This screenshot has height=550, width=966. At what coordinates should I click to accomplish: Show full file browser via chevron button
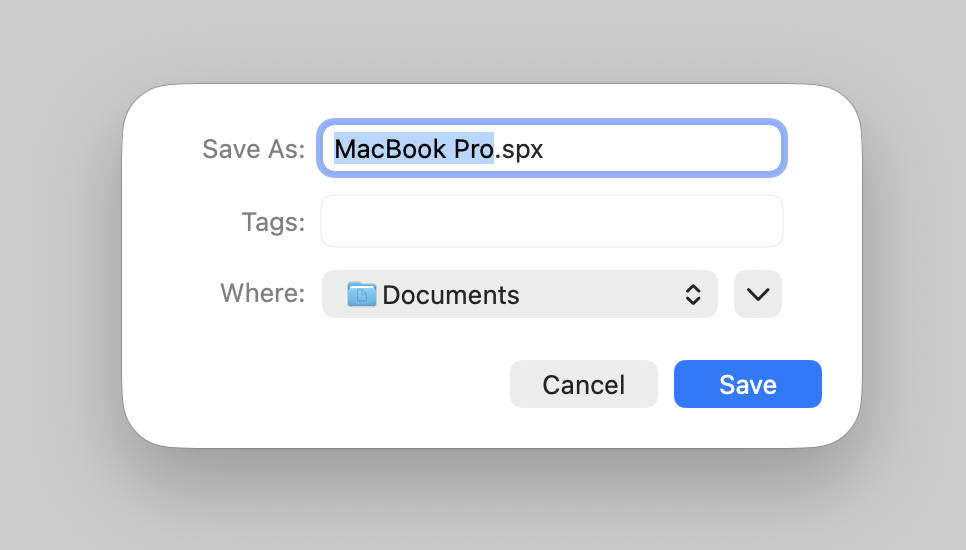click(758, 294)
